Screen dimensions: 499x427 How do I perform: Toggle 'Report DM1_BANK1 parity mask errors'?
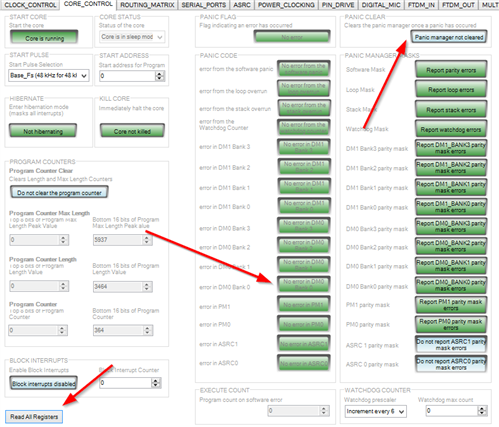tap(451, 188)
